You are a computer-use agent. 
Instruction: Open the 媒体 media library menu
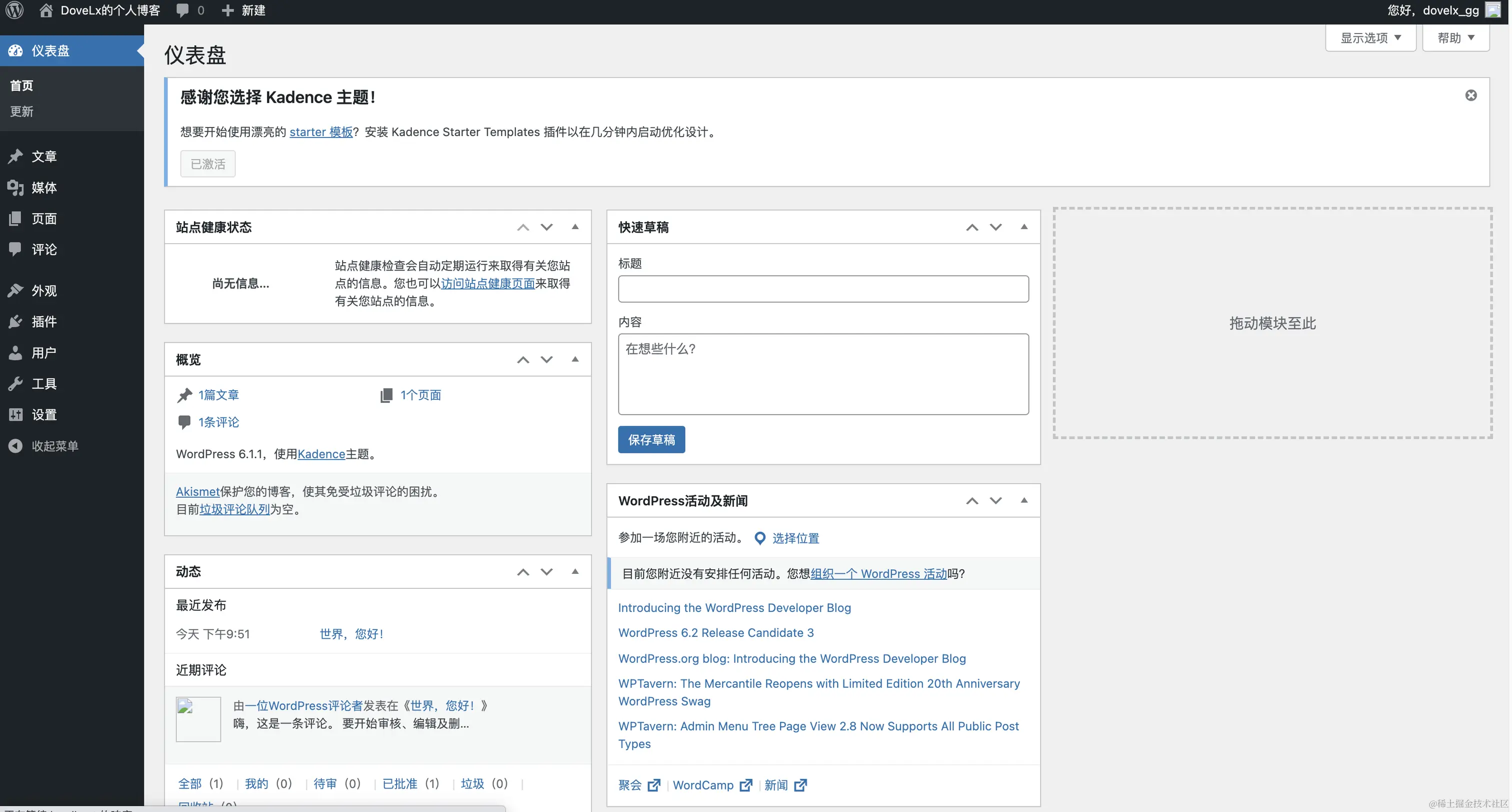tap(43, 187)
